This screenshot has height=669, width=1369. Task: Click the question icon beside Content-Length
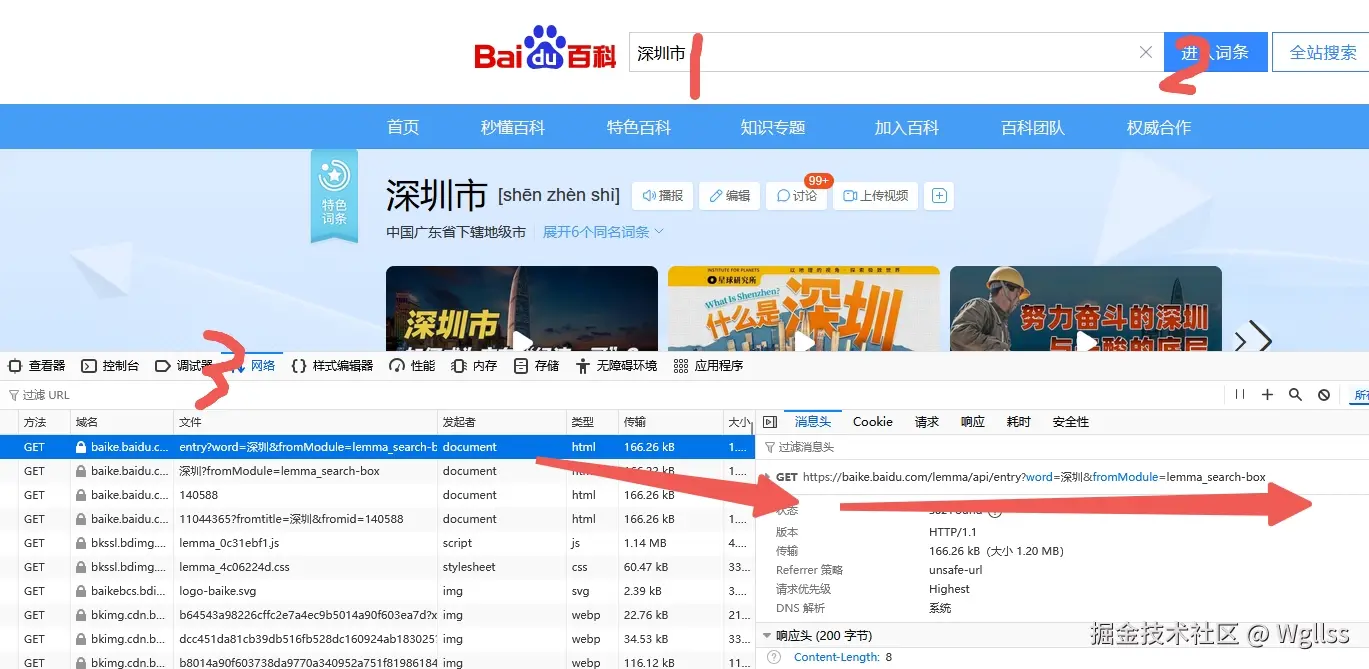pyautogui.click(x=773, y=657)
